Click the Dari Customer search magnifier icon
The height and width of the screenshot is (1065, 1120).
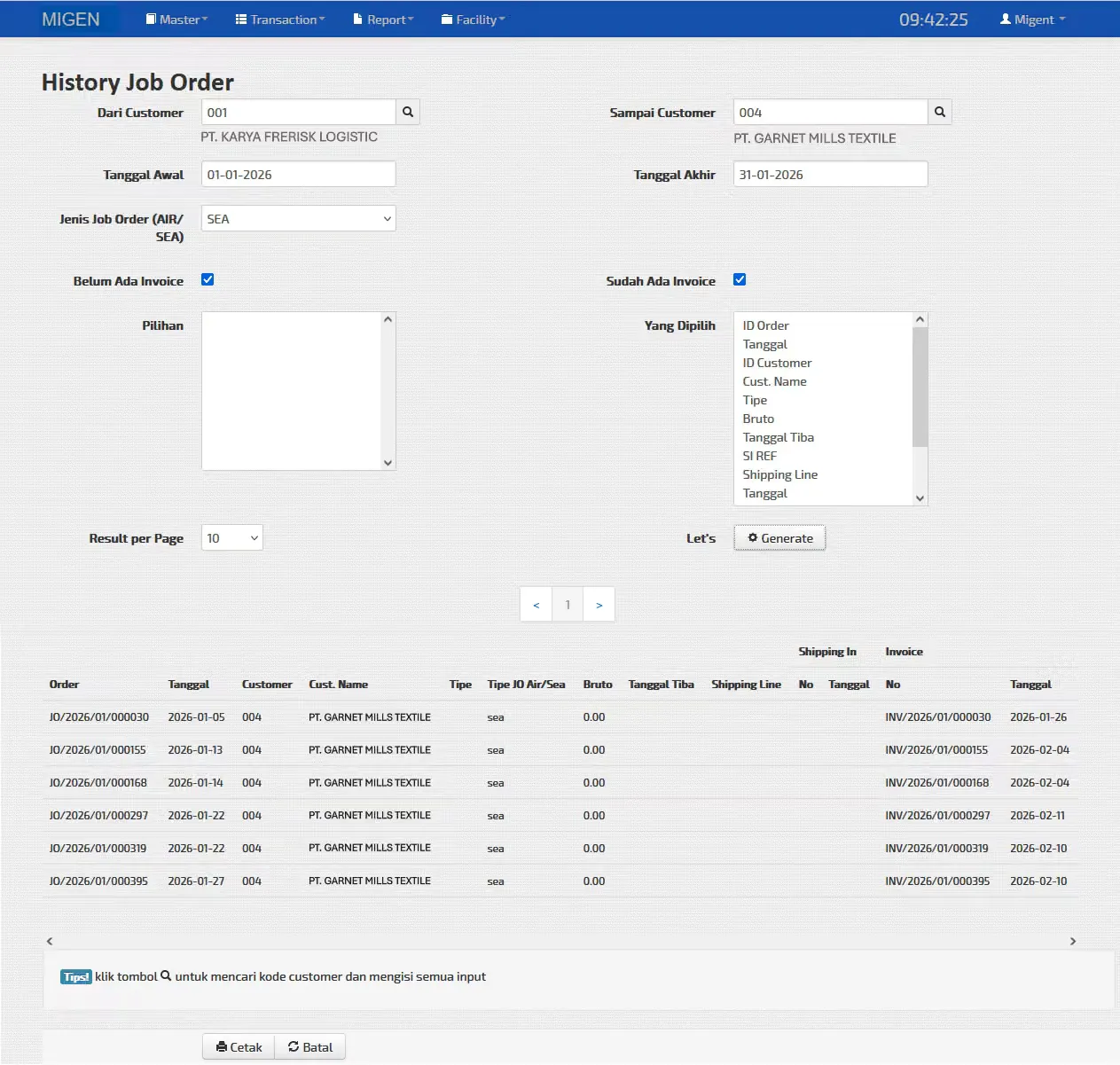click(408, 112)
